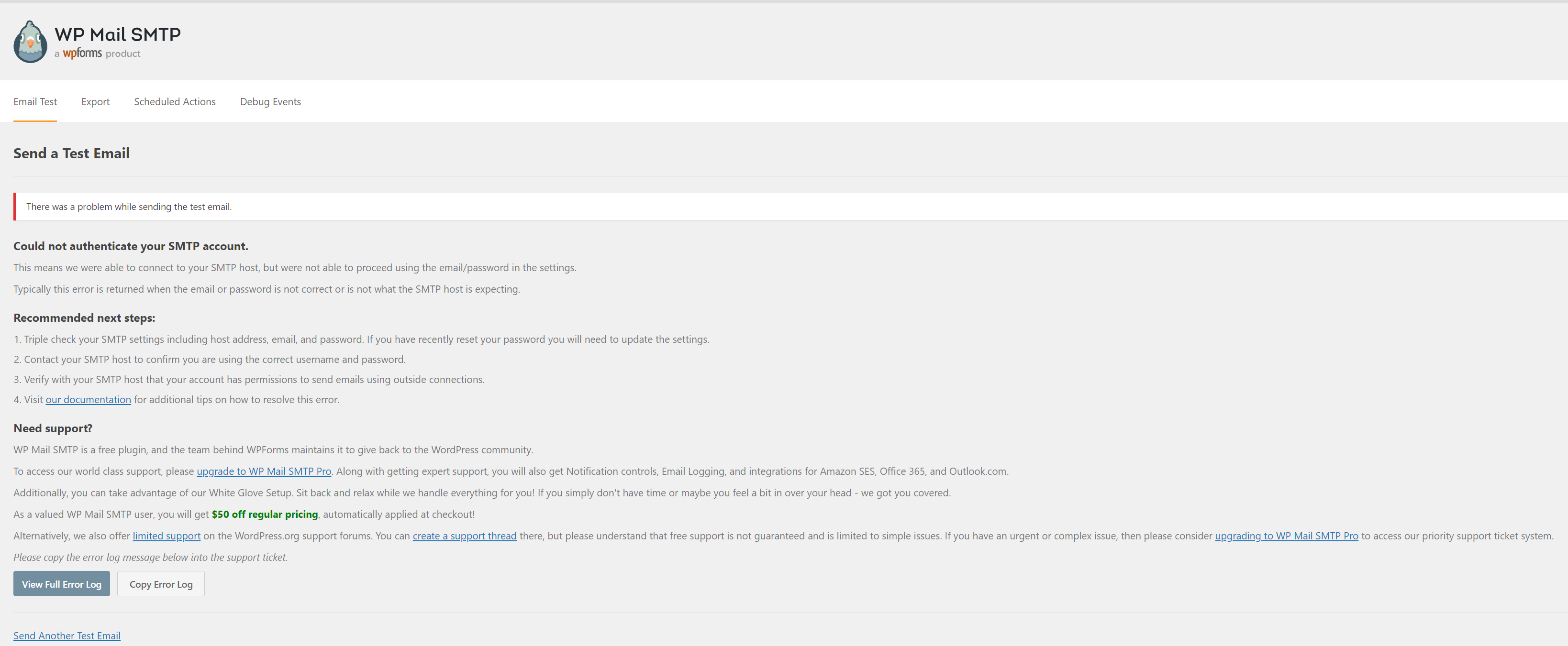Click the 'create a support thread' link
Image resolution: width=1568 pixels, height=646 pixels.
tap(465, 536)
